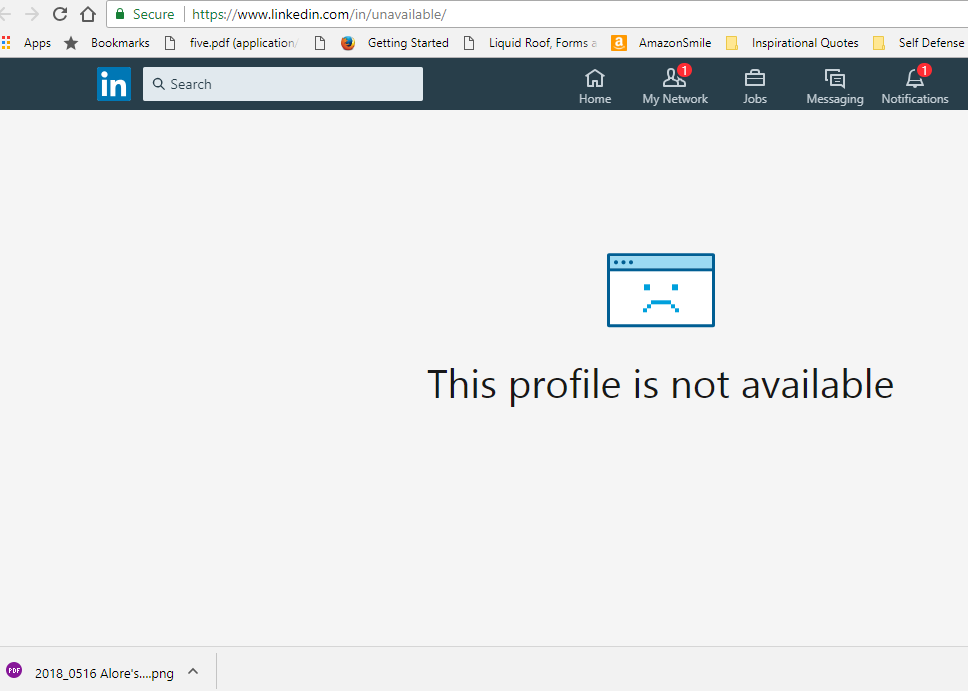Open the Self Defense bookmark folder
The width and height of the screenshot is (968, 691).
(x=919, y=43)
